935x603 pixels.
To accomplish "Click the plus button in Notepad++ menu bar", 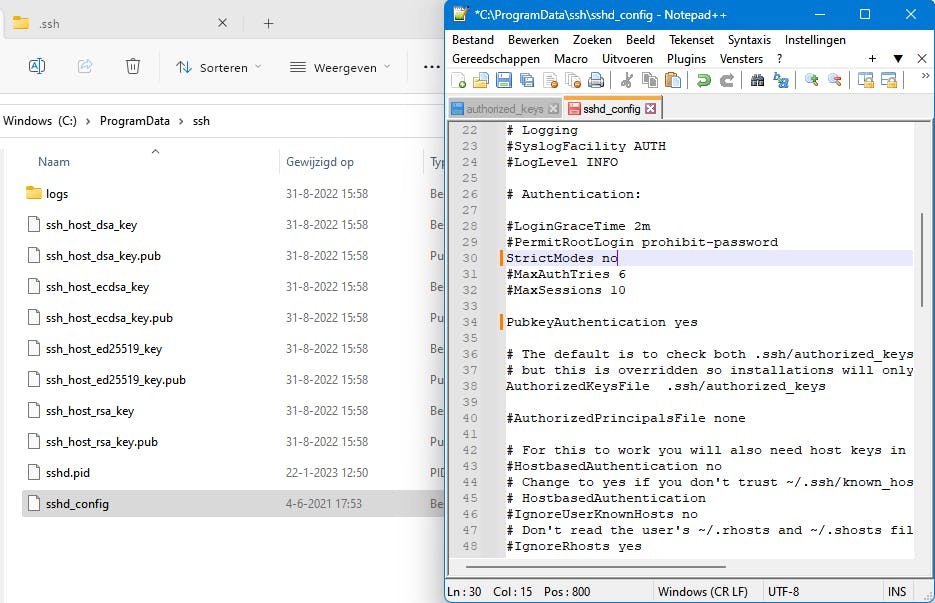I will click(x=872, y=58).
